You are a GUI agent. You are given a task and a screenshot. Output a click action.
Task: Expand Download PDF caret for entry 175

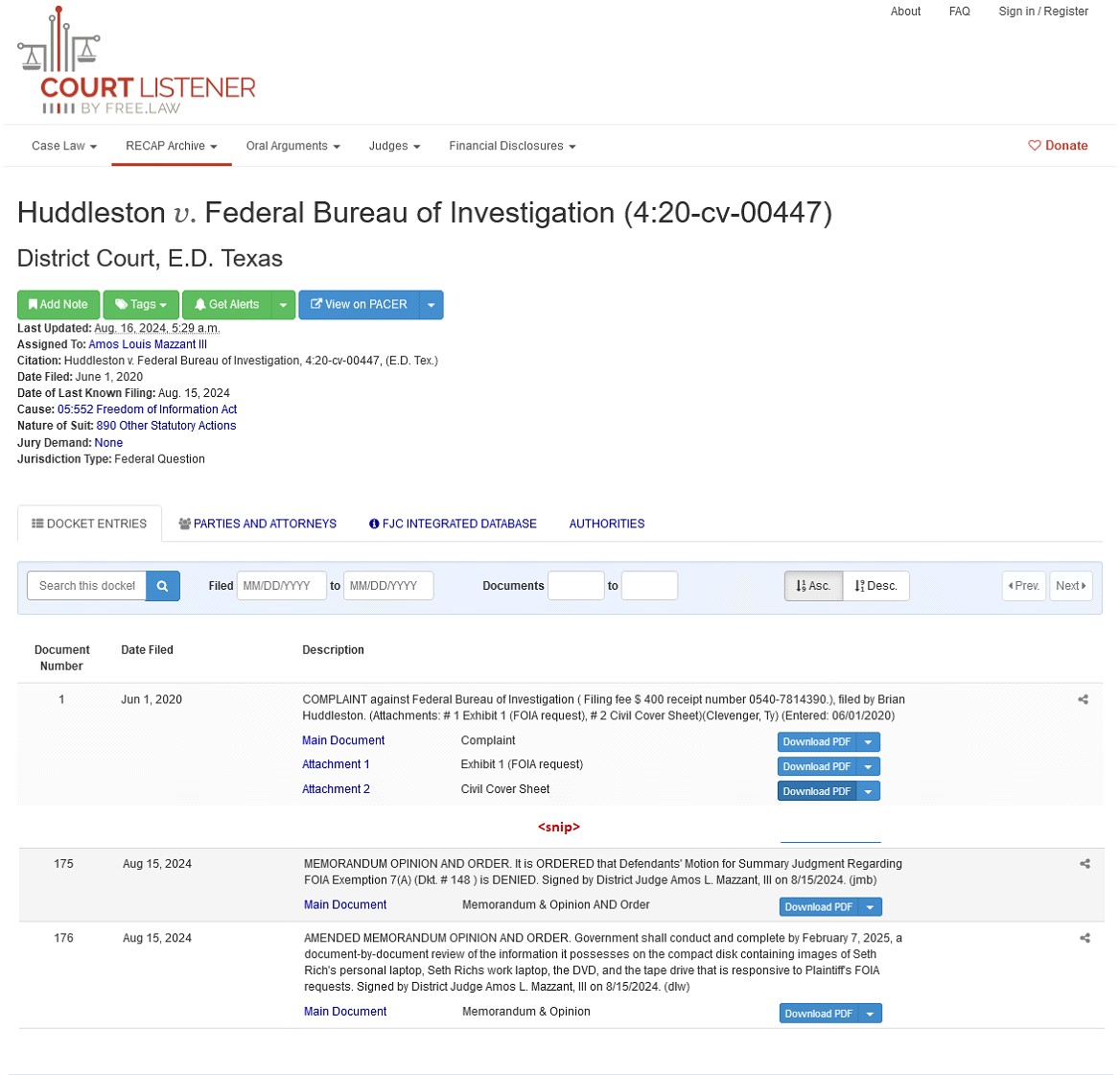[x=870, y=907]
